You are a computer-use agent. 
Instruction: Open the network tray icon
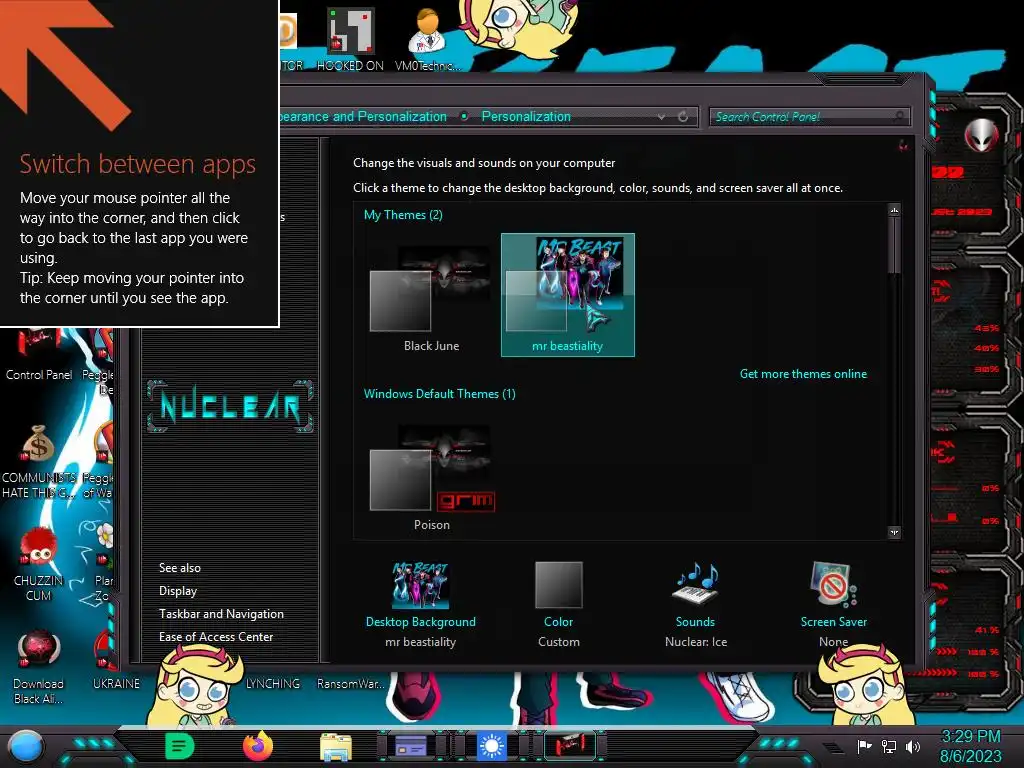(x=888, y=746)
